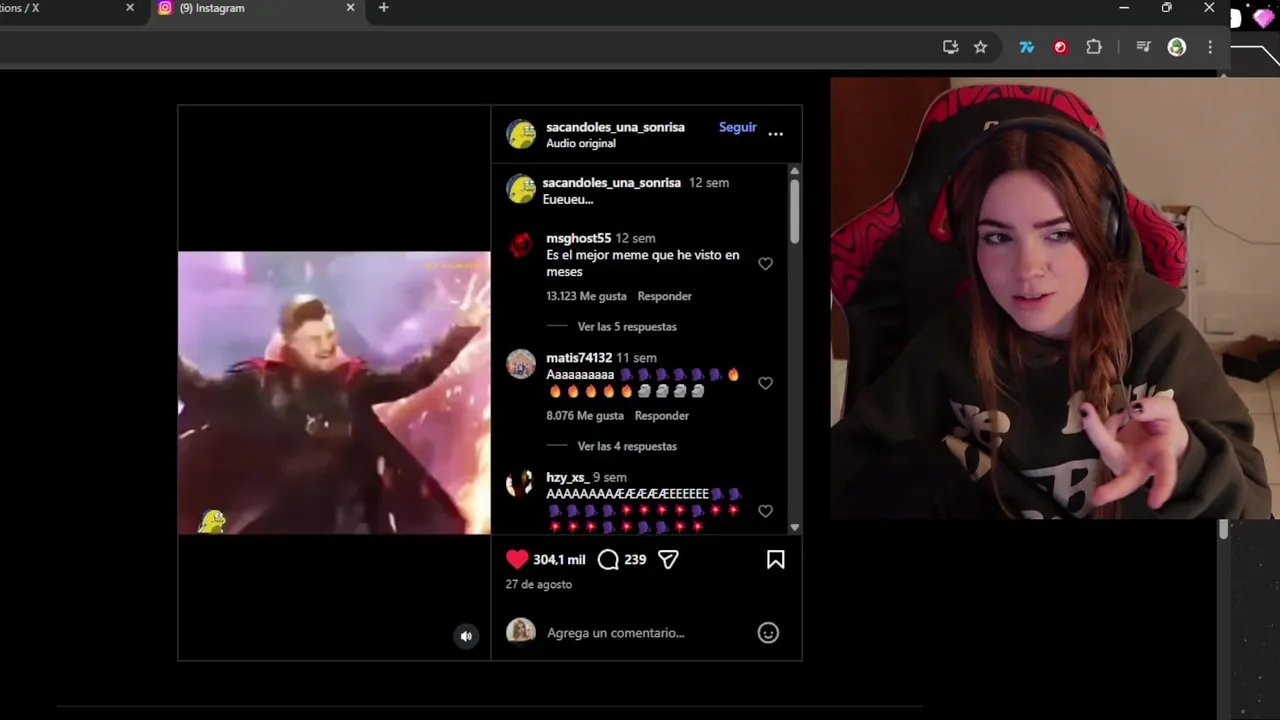
Task: Reply to matis74132 with Responder
Action: [x=661, y=415]
